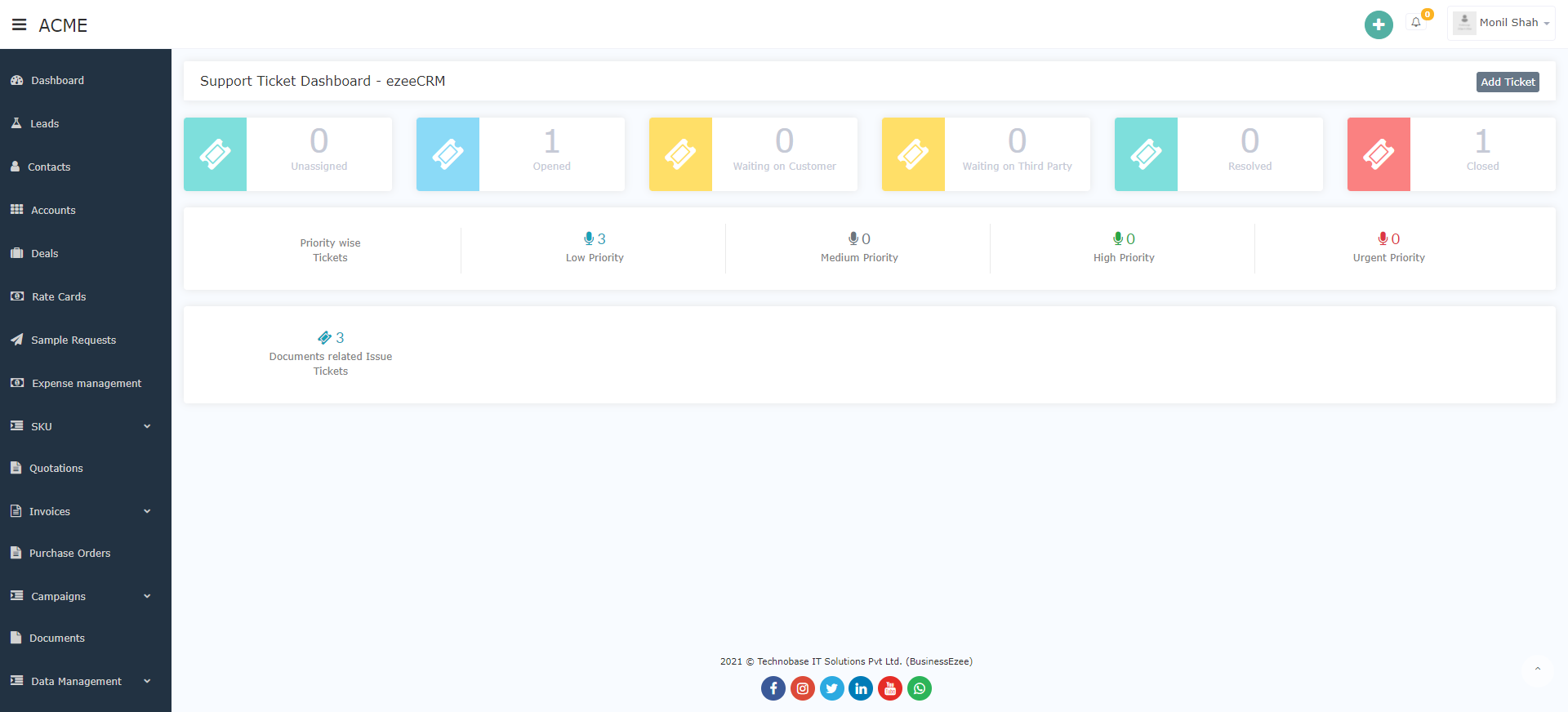Select Expense management in sidebar
This screenshot has height=712, width=1568.
tap(86, 383)
